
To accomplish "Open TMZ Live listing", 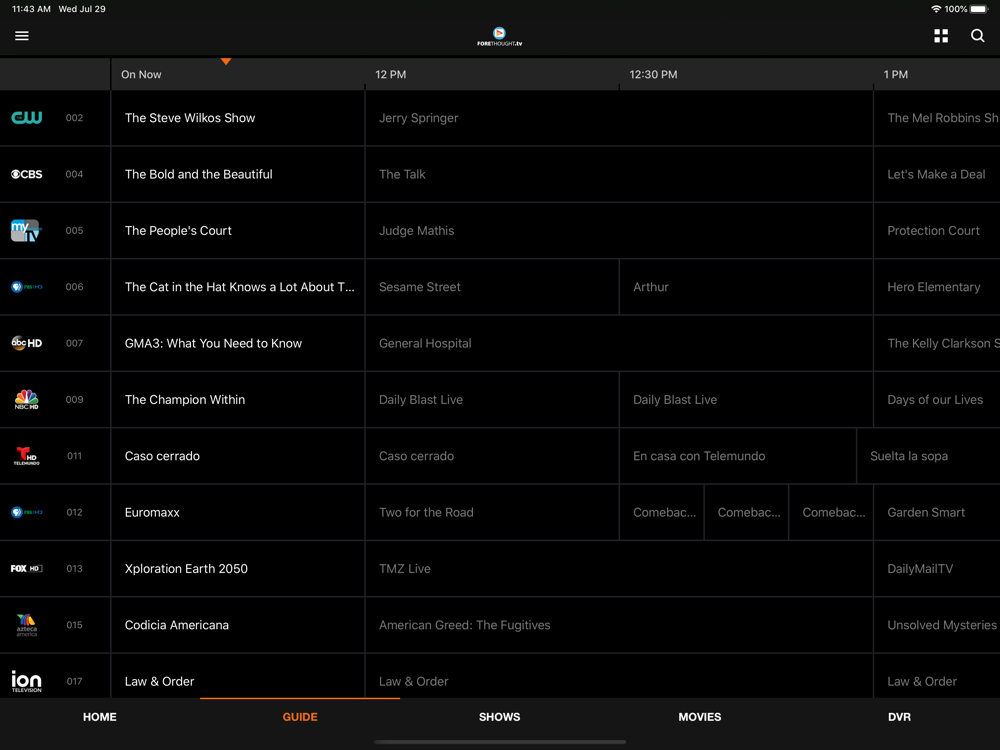I will point(619,569).
